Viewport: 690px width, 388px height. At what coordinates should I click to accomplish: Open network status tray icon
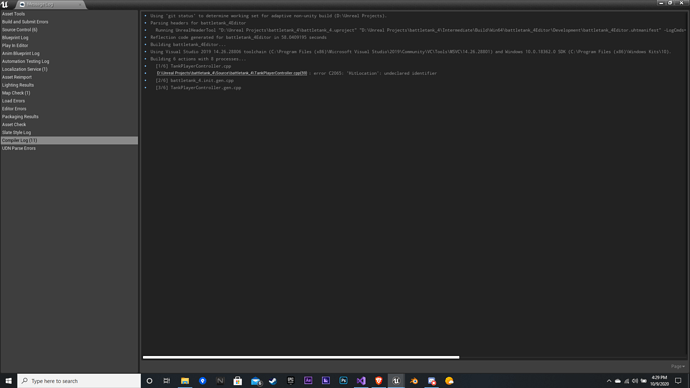pyautogui.click(x=627, y=381)
